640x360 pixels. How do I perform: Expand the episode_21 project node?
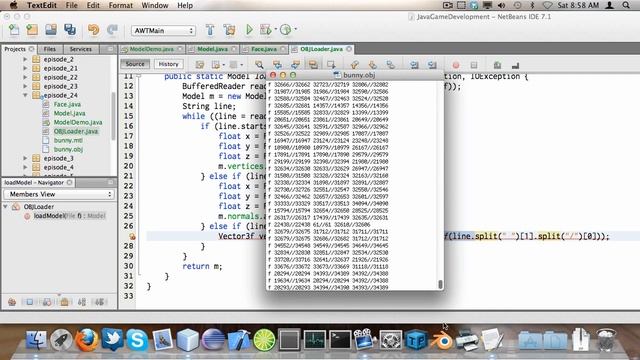[x=25, y=68]
